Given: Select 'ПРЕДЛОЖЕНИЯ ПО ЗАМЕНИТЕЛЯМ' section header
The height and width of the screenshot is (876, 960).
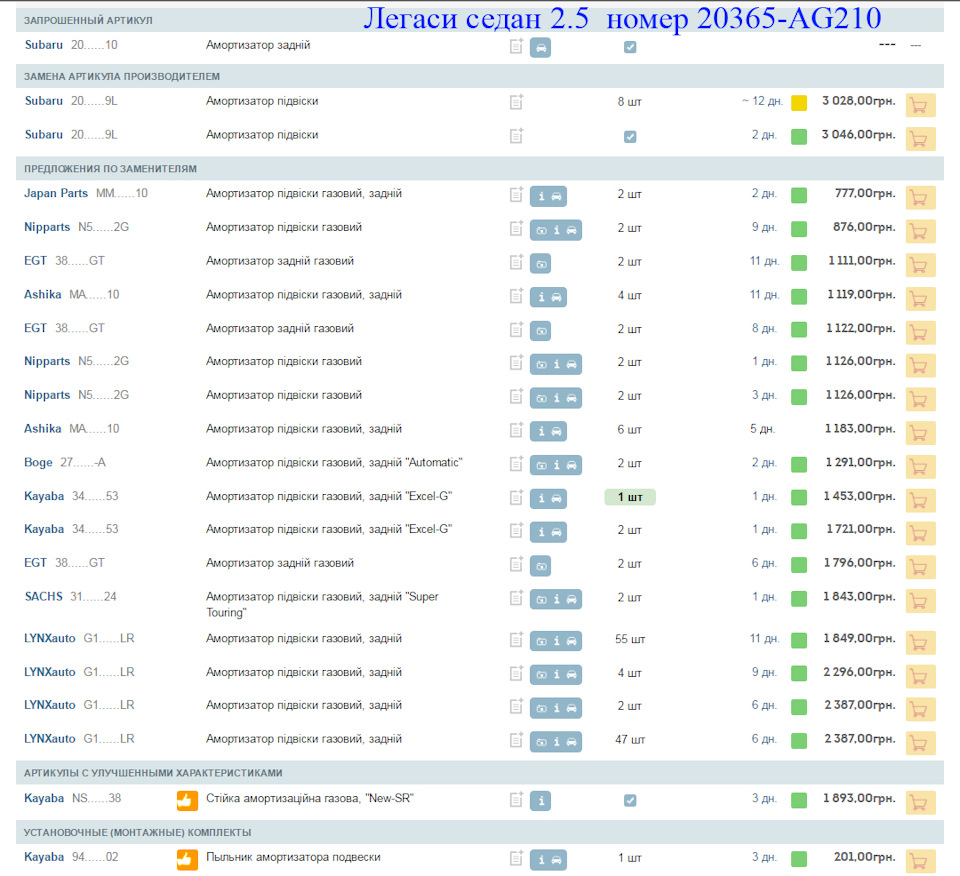Looking at the screenshot, I should point(110,169).
